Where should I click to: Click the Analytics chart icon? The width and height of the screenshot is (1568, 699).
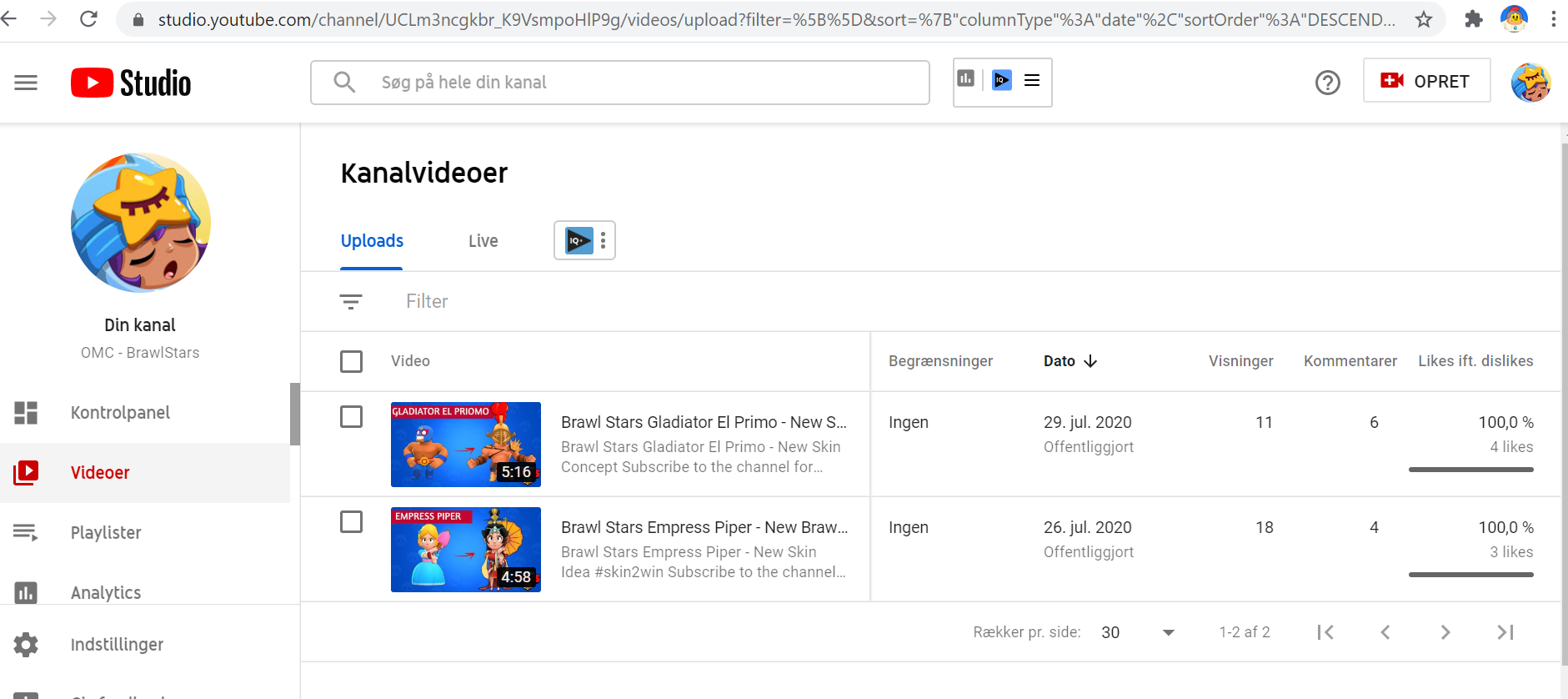26,593
